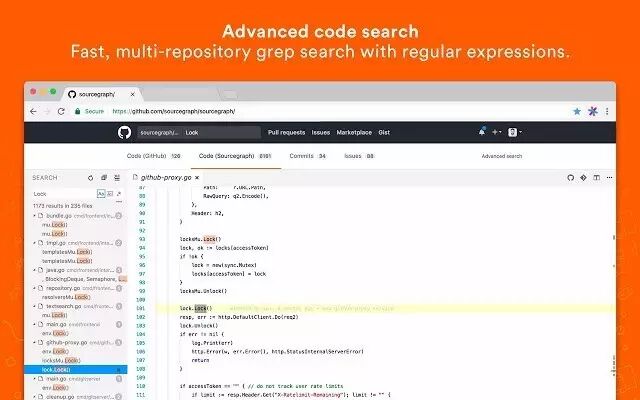Select the BlockingDeque, Semaphore result line
This screenshot has width=640, height=400.
(x=86, y=279)
